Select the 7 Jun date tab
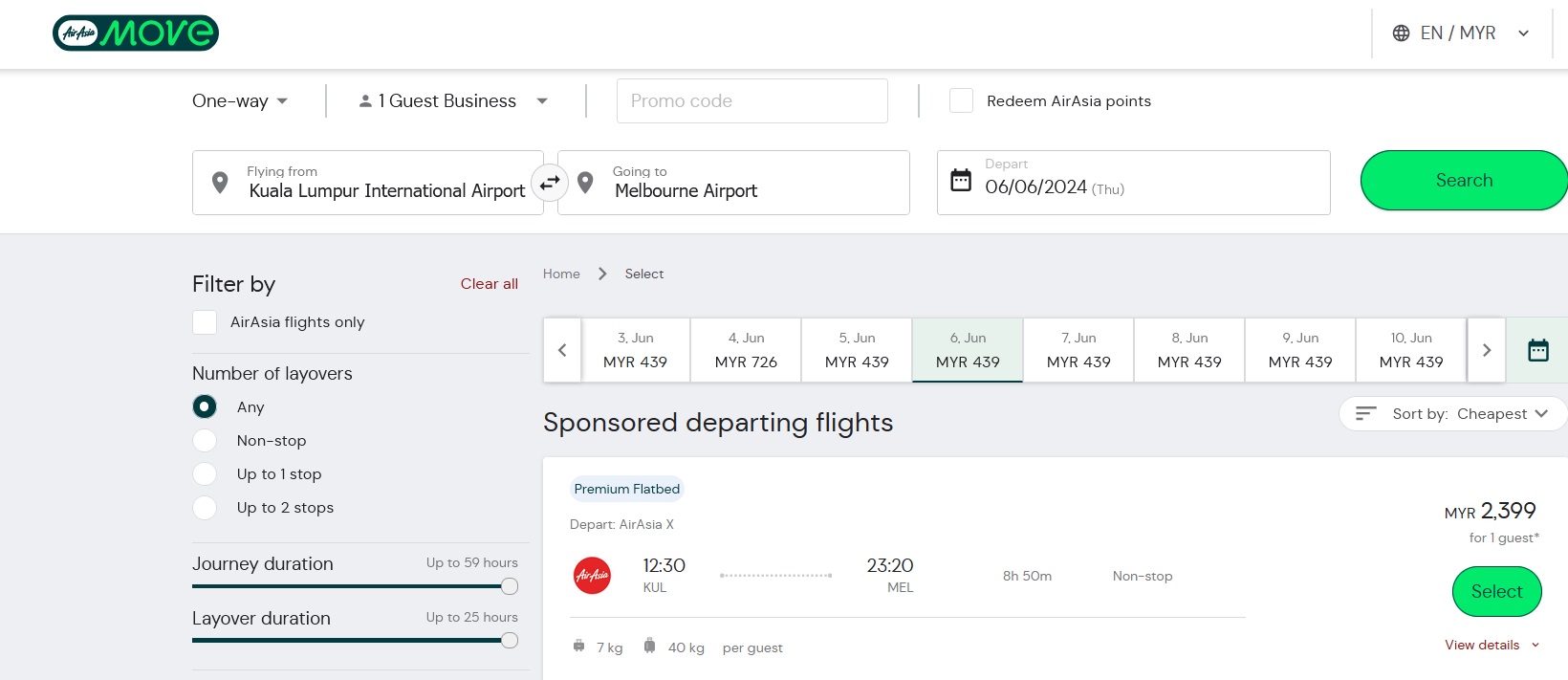This screenshot has height=680, width=1568. tap(1078, 350)
